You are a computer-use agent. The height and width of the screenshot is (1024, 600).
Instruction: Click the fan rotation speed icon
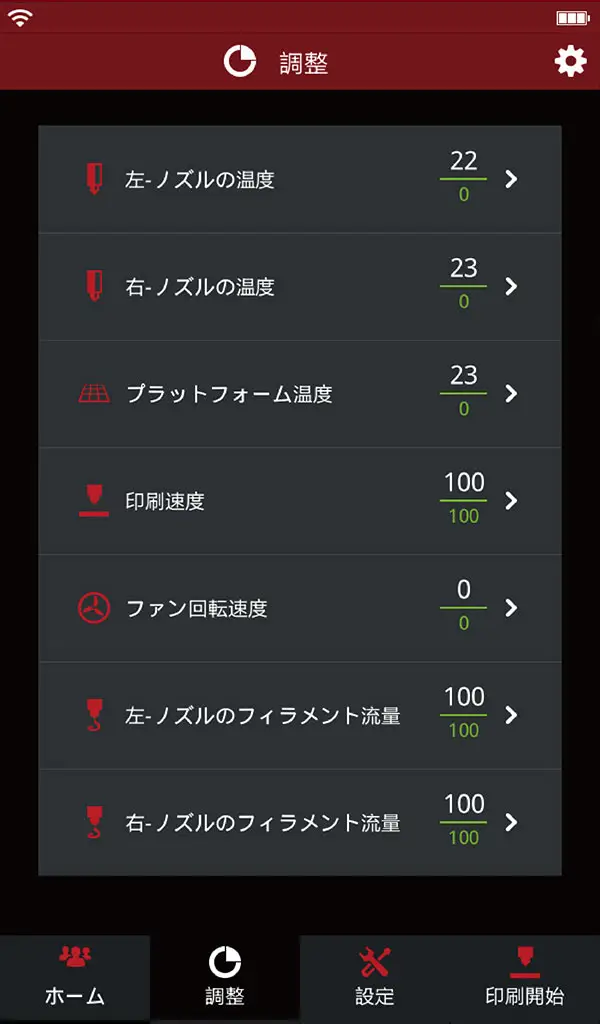click(x=94, y=607)
